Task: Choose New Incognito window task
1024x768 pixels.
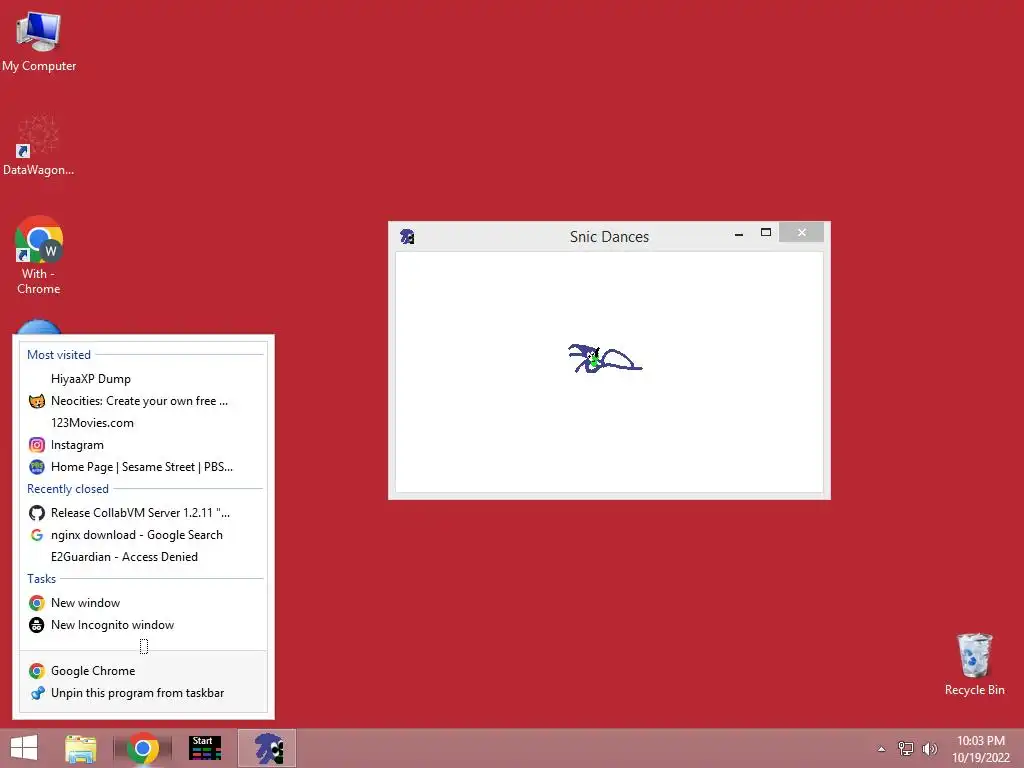Action: 144,625
